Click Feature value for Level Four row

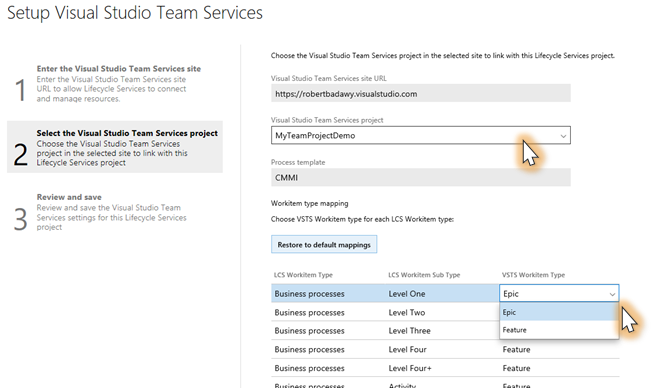[516, 350]
